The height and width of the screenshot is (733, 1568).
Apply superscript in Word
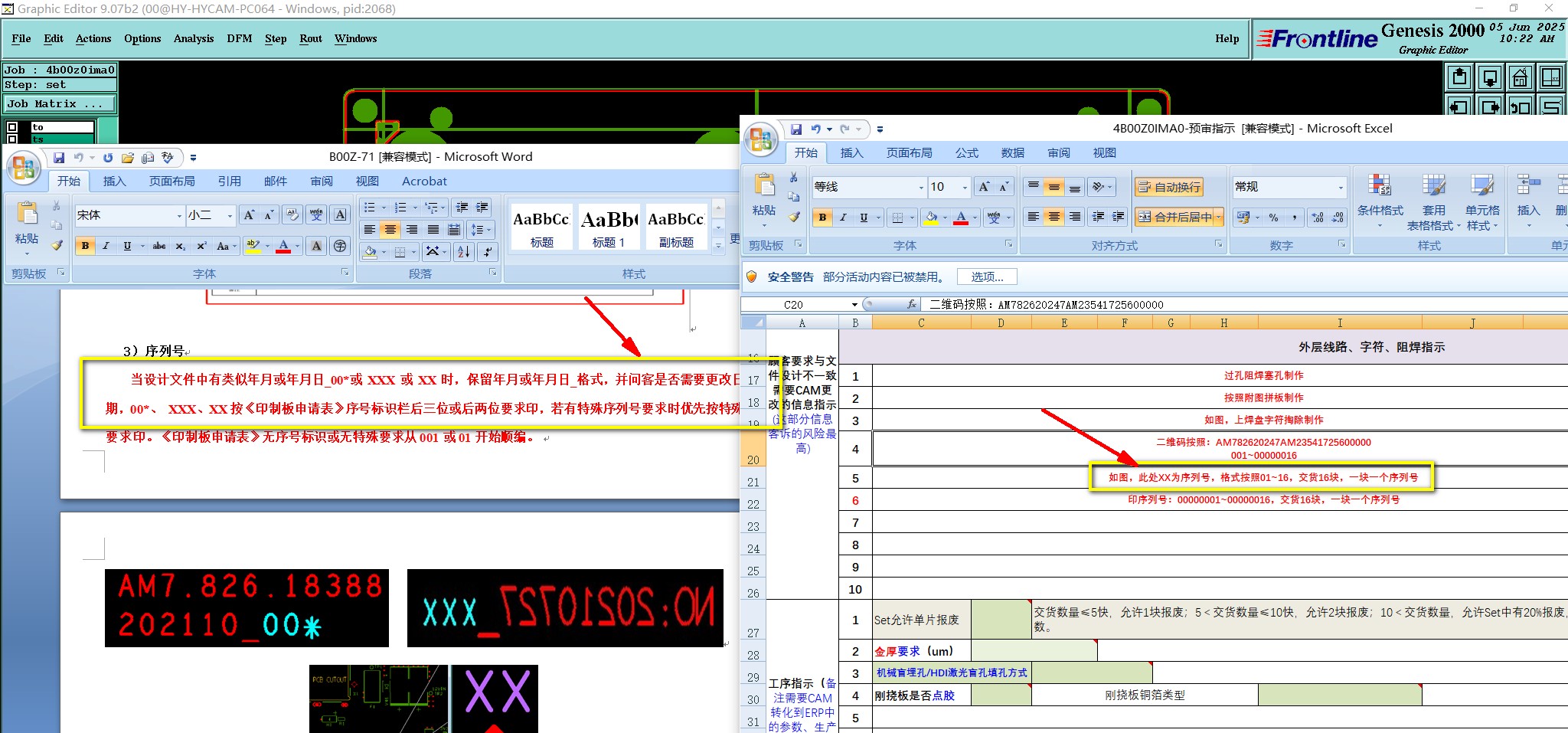pyautogui.click(x=201, y=246)
